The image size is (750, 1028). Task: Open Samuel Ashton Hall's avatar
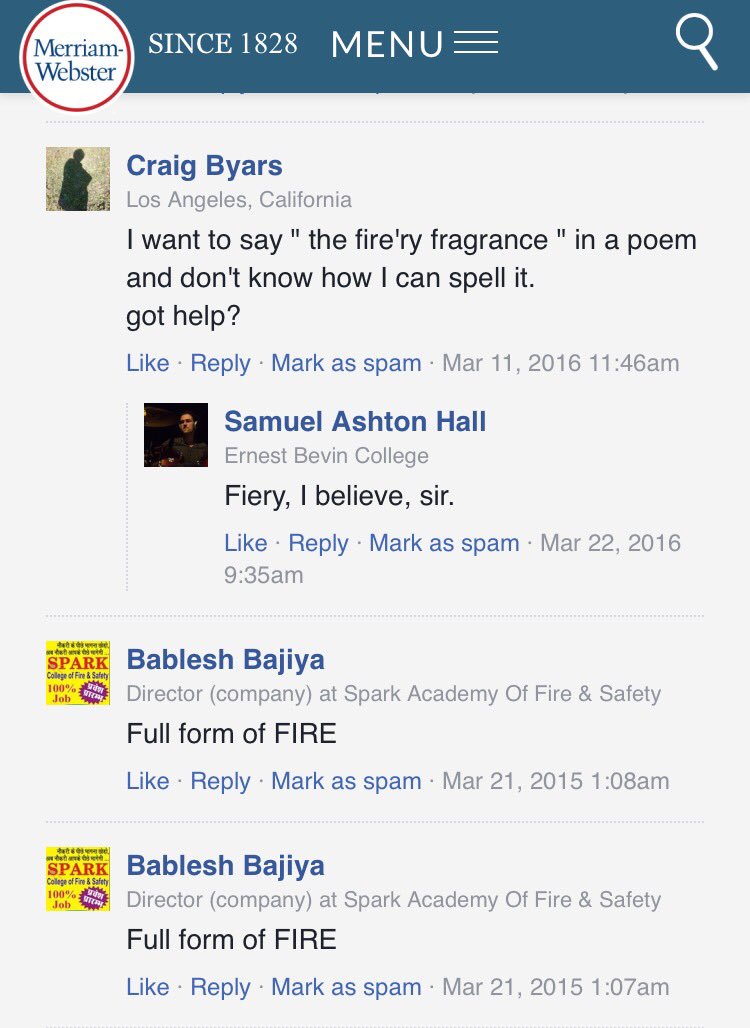[x=176, y=435]
